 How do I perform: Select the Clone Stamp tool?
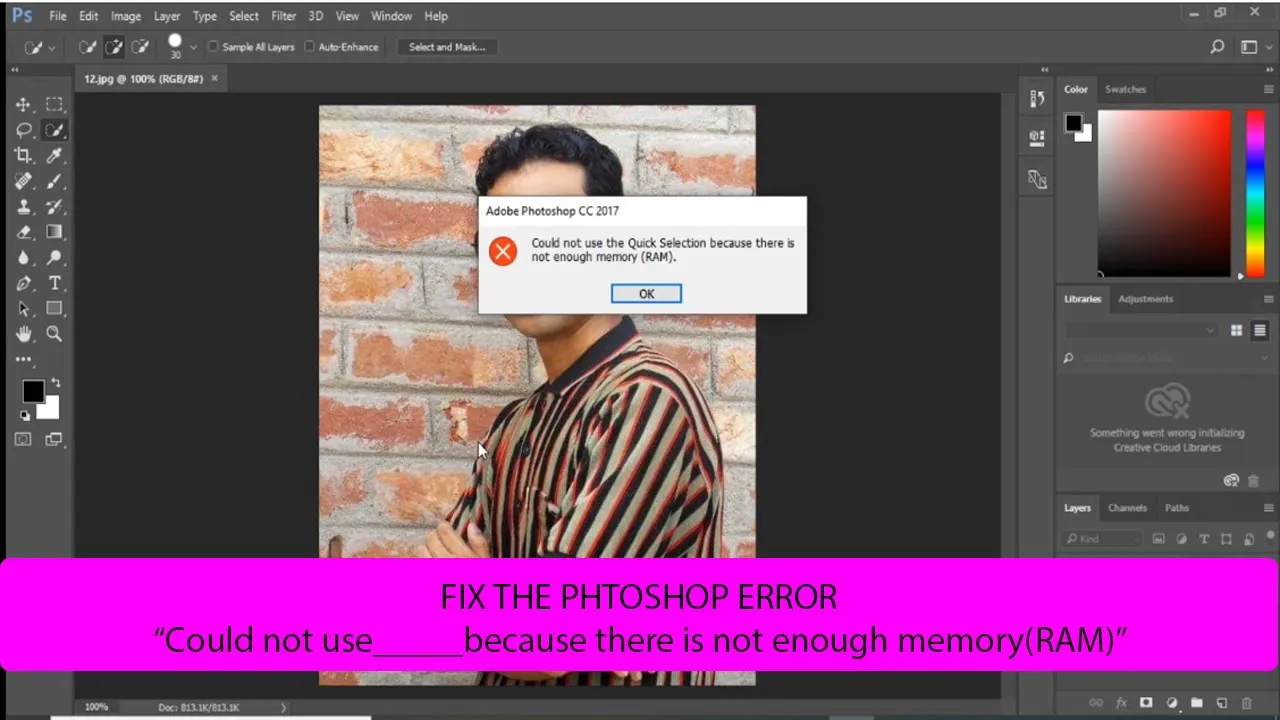tap(23, 207)
